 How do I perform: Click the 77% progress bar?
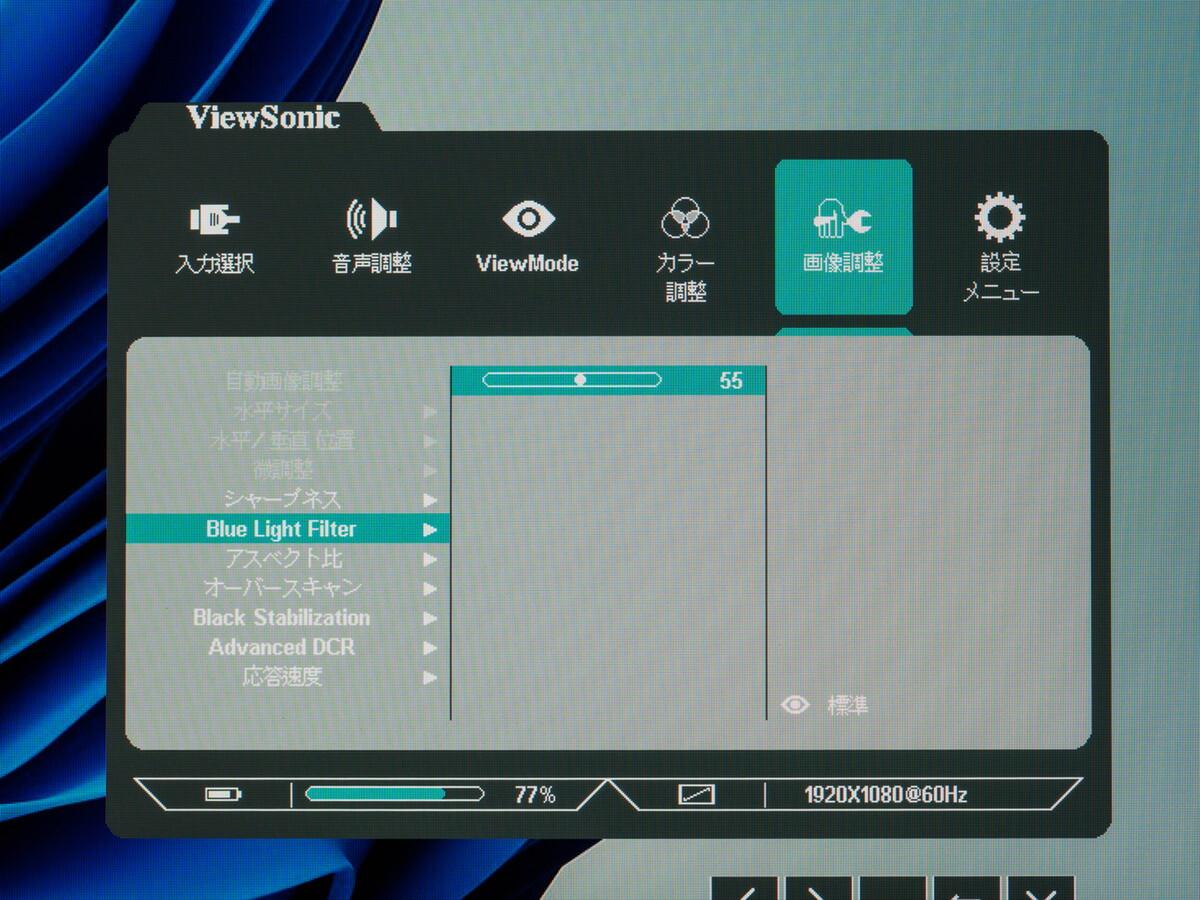[x=394, y=795]
